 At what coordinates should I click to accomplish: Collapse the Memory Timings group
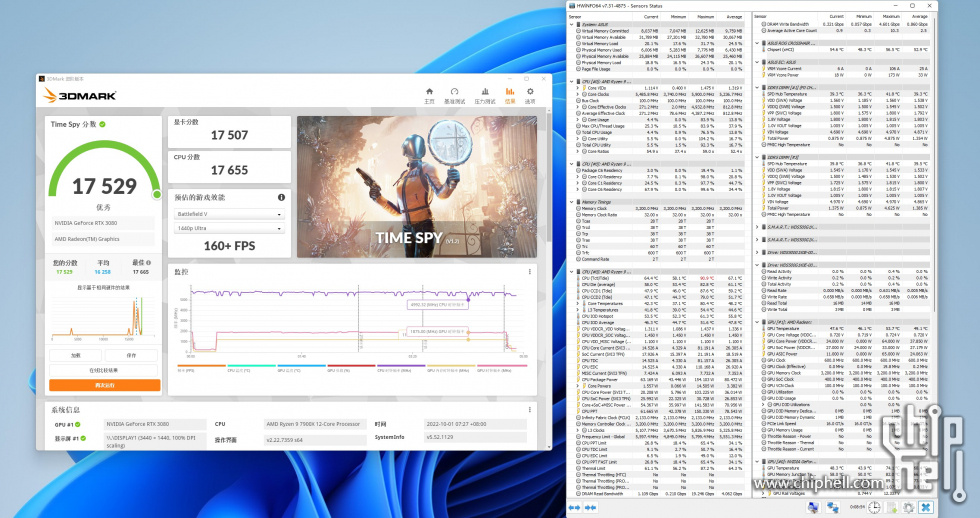point(572,202)
